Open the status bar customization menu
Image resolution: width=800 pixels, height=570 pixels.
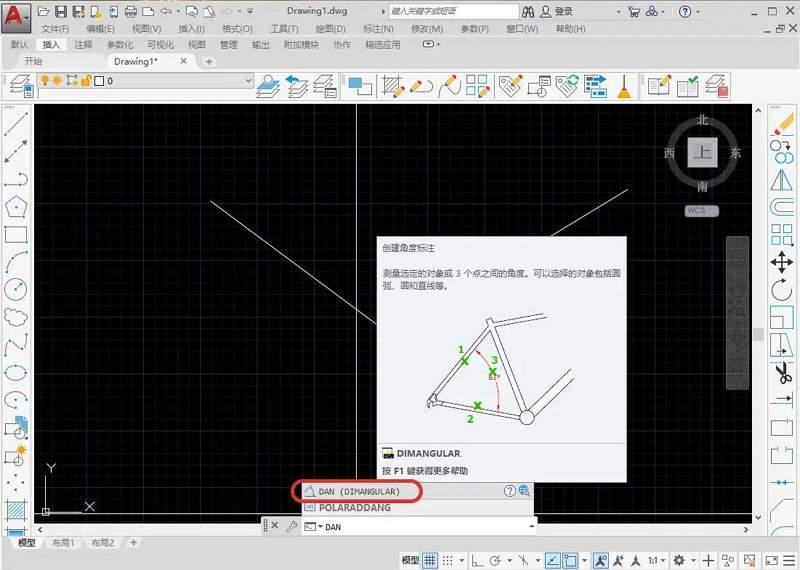pyautogui.click(x=790, y=560)
